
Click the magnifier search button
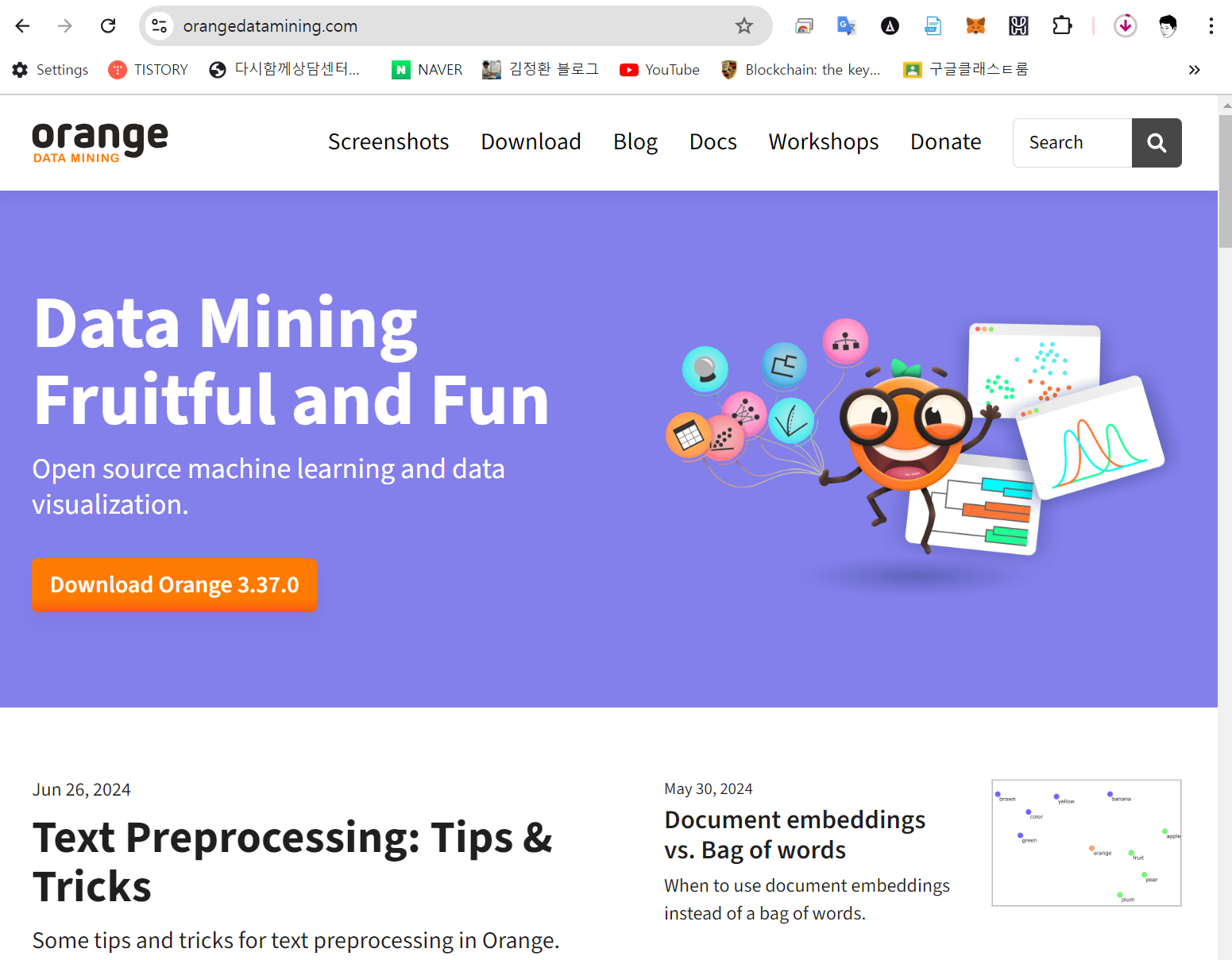[x=1157, y=143]
